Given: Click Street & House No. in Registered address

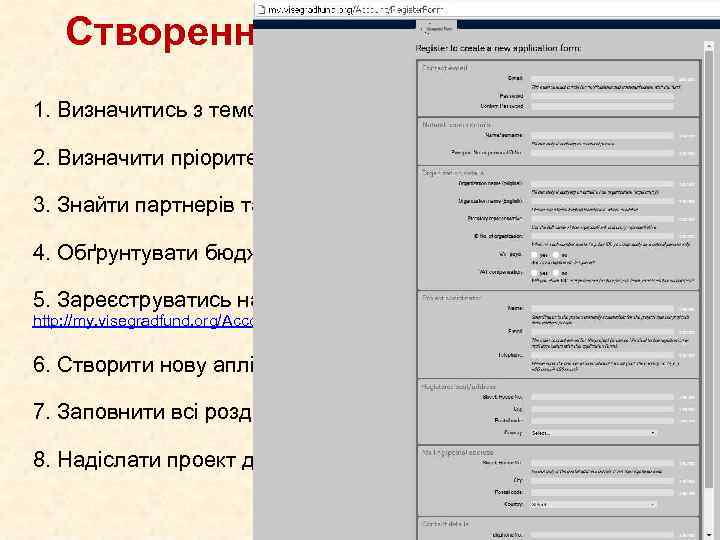Looking at the screenshot, I should [x=602, y=397].
